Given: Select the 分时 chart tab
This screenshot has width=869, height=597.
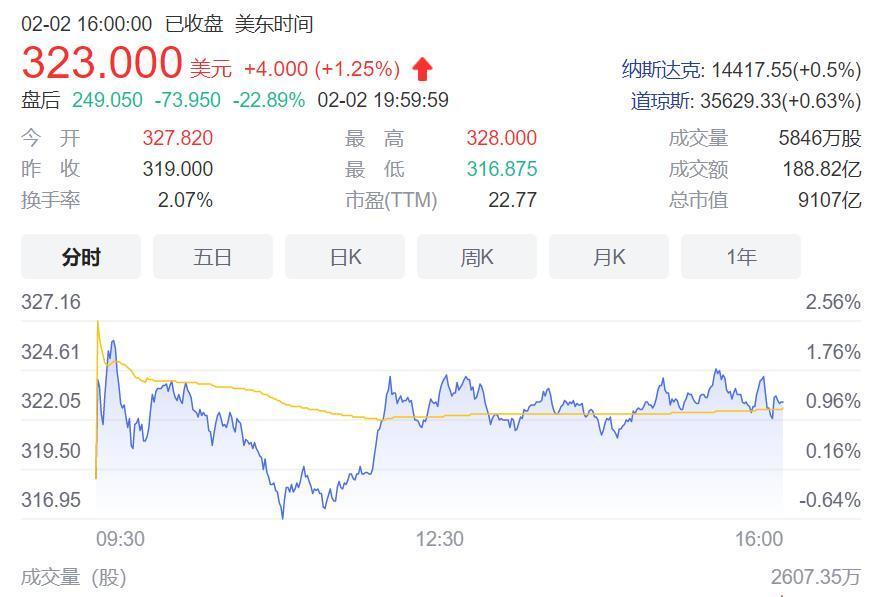Looking at the screenshot, I should pyautogui.click(x=81, y=257).
